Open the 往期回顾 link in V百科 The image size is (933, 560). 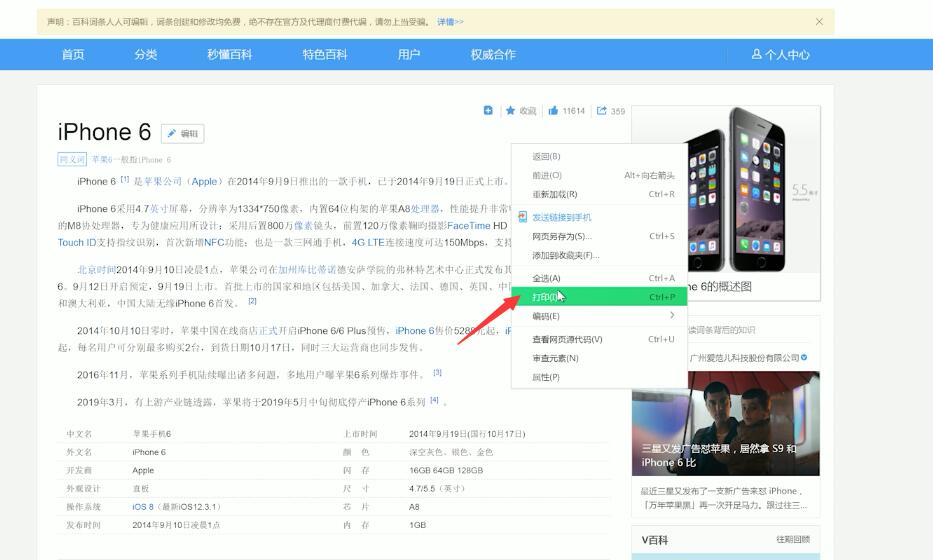click(x=793, y=539)
